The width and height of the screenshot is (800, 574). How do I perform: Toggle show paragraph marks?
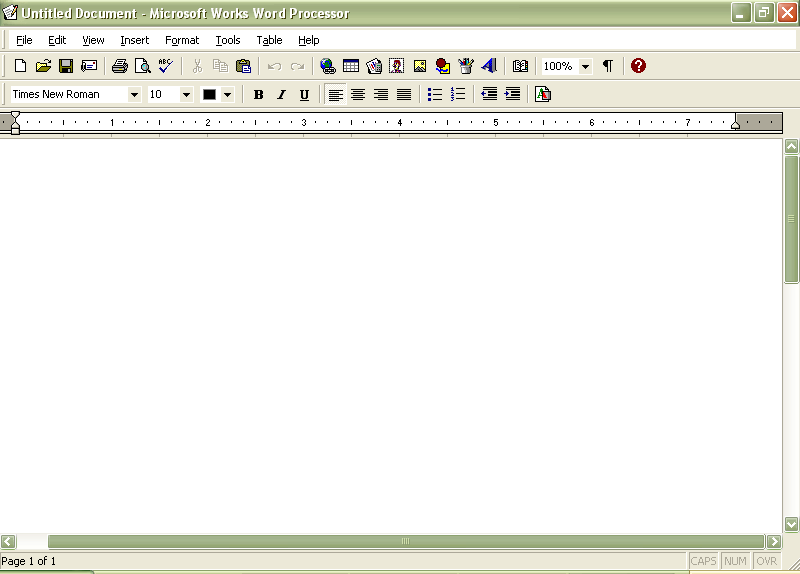pos(607,66)
